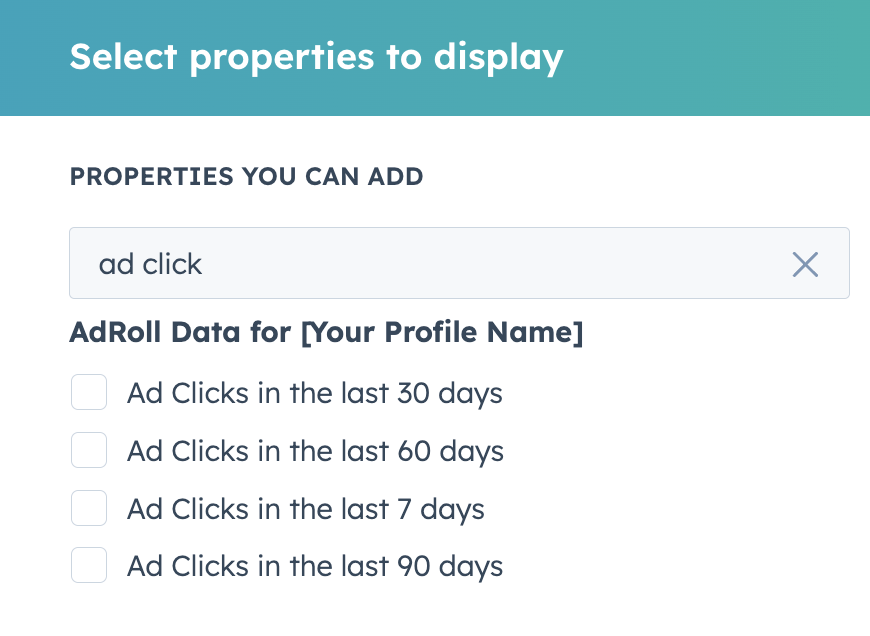The width and height of the screenshot is (870, 636).
Task: Click the 'Ad Clicks in the last 30 days' label
Action: [314, 393]
